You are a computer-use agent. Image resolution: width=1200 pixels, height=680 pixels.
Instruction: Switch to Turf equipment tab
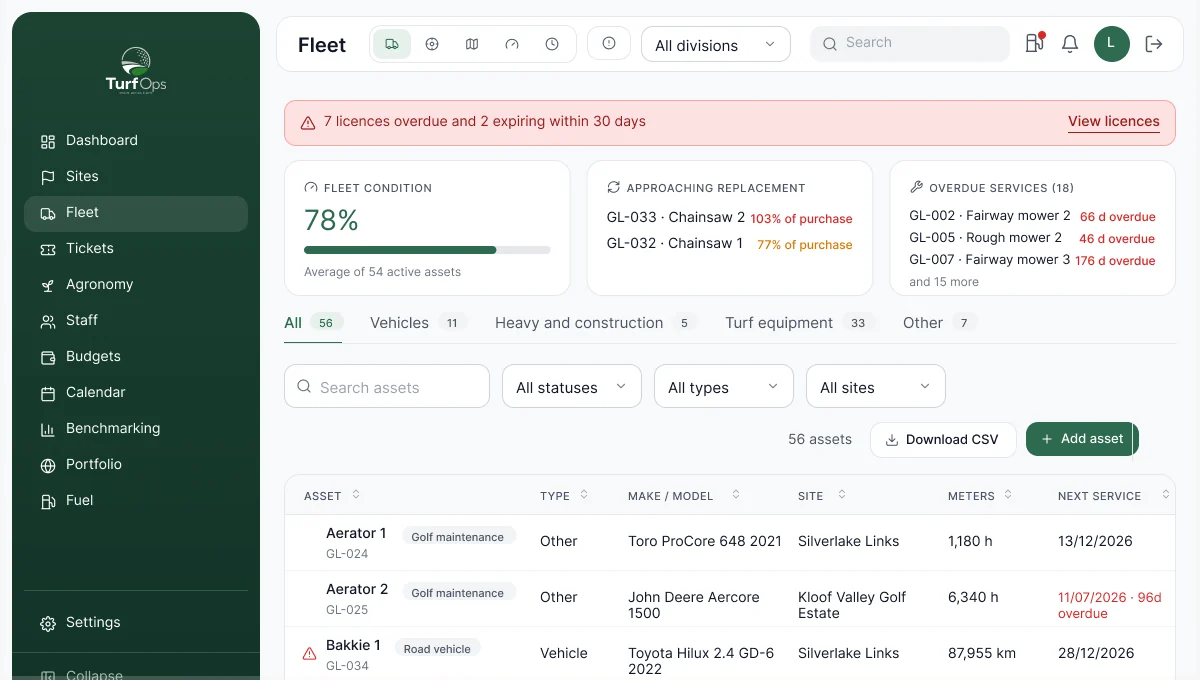(800, 323)
